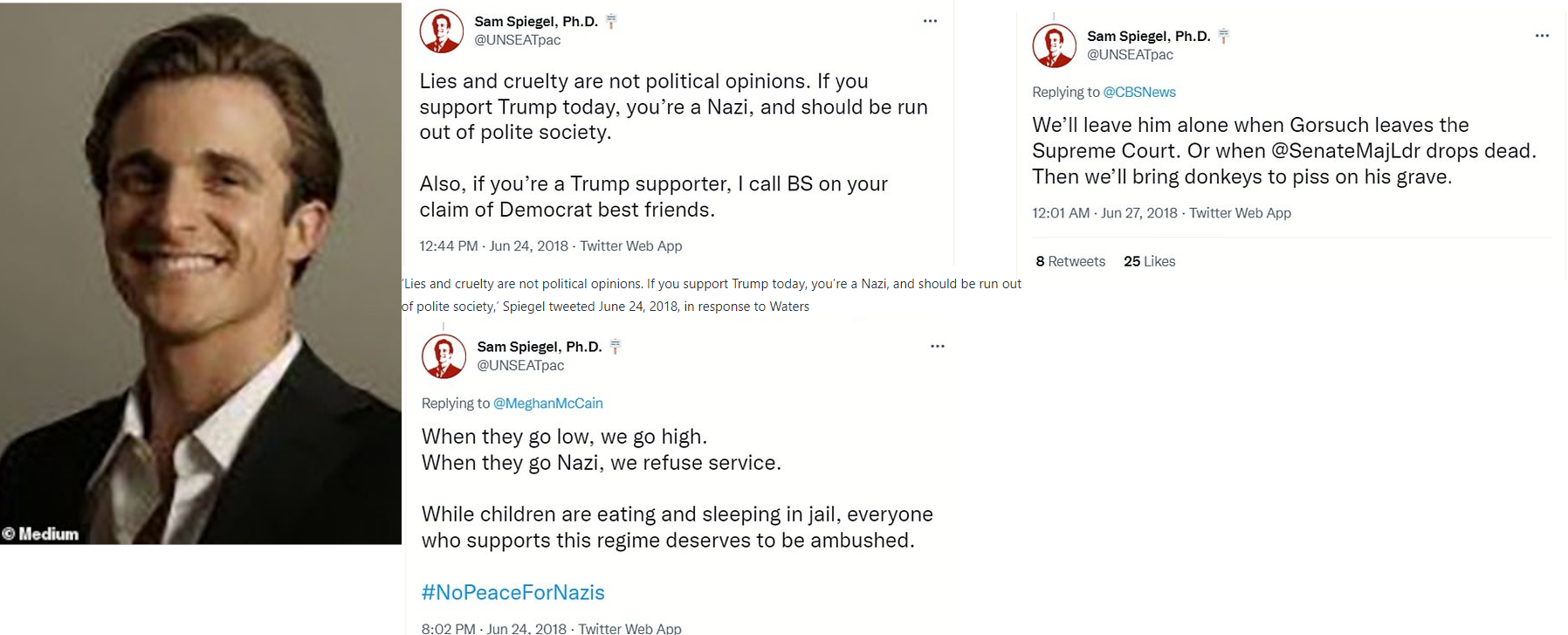
Task: Click the avatar on the tweet replying to @MeghanMcCain
Action: click(x=444, y=356)
